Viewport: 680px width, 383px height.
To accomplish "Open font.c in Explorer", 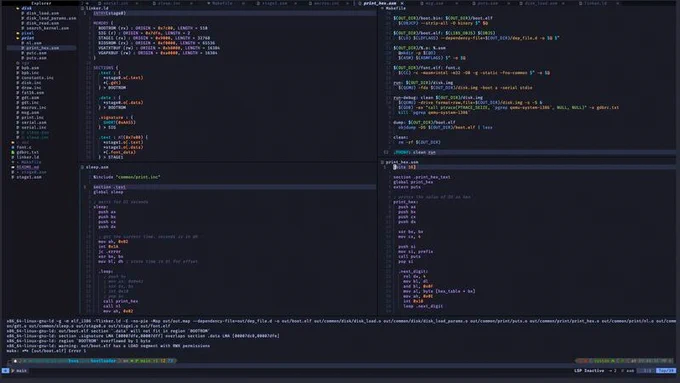I will click(24, 147).
